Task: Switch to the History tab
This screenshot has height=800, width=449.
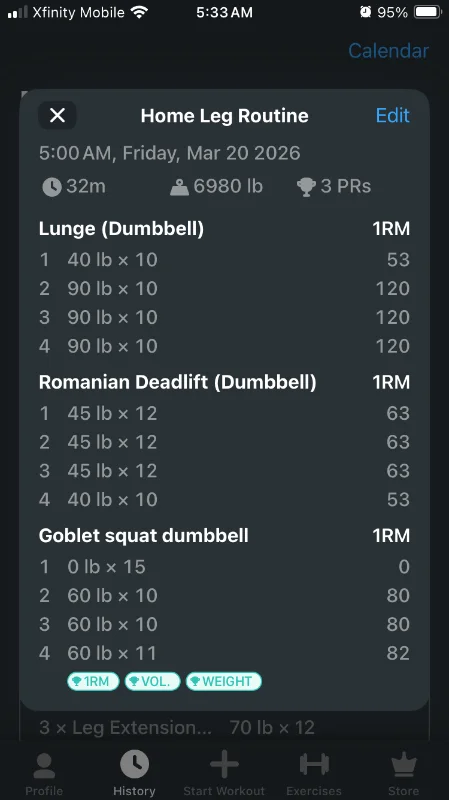Action: click(134, 774)
